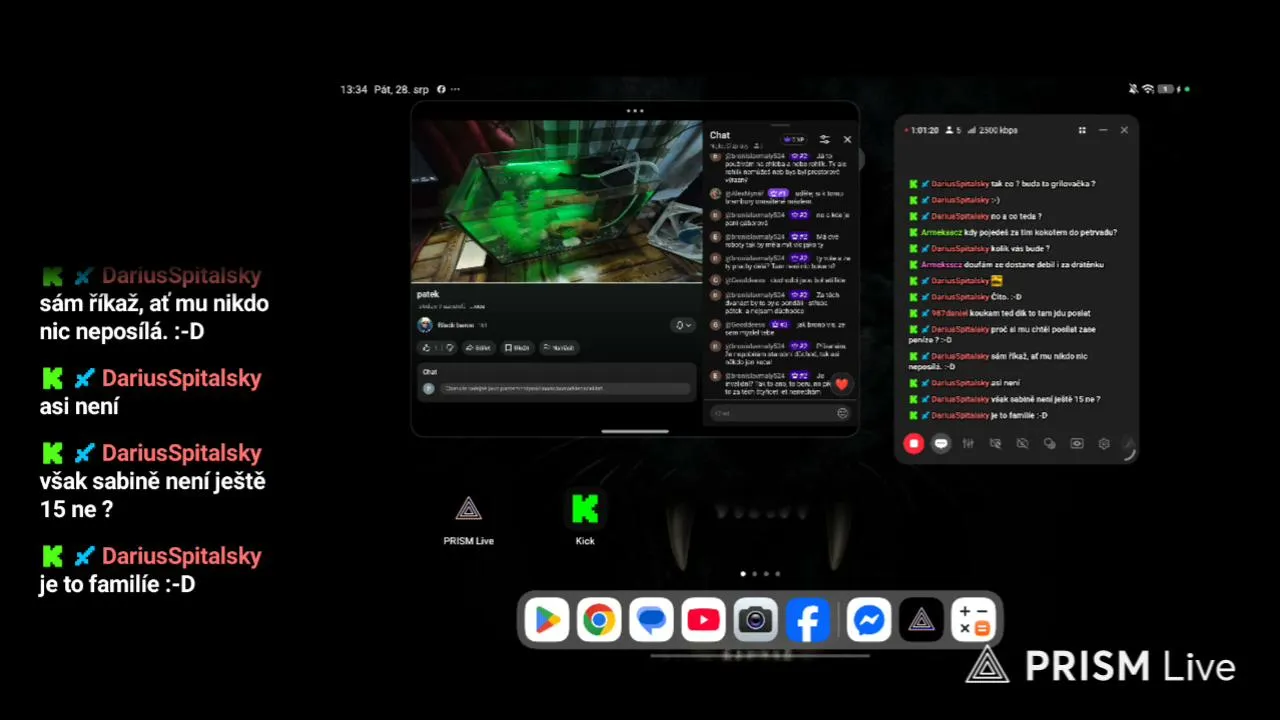This screenshot has width=1280, height=720.
Task: Launch the Calculator from the dock
Action: 973,621
